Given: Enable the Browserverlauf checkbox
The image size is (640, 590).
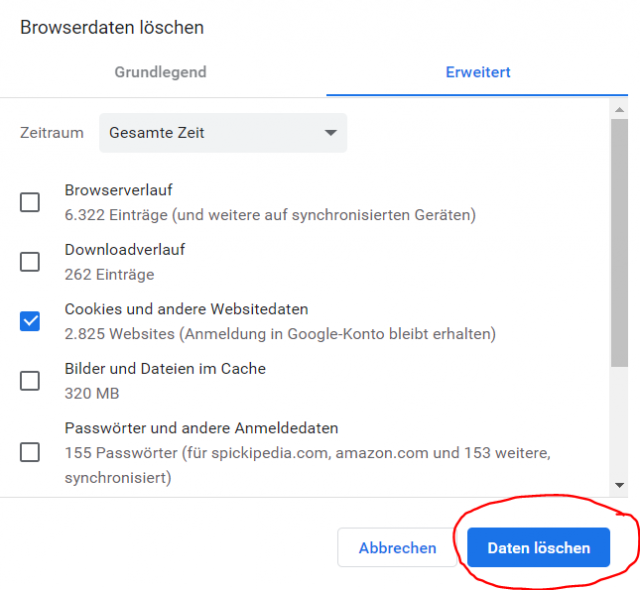Looking at the screenshot, I should pos(30,202).
